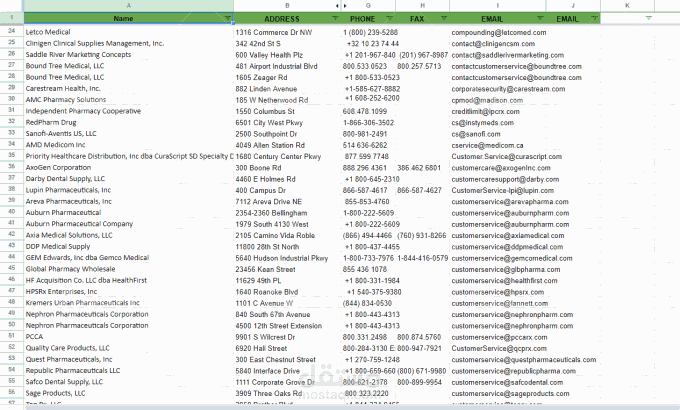Screen dimensions: 680x410
Task: Click Clinigen Clinical Supplies Management, Inc. cell
Action: [x=129, y=43]
